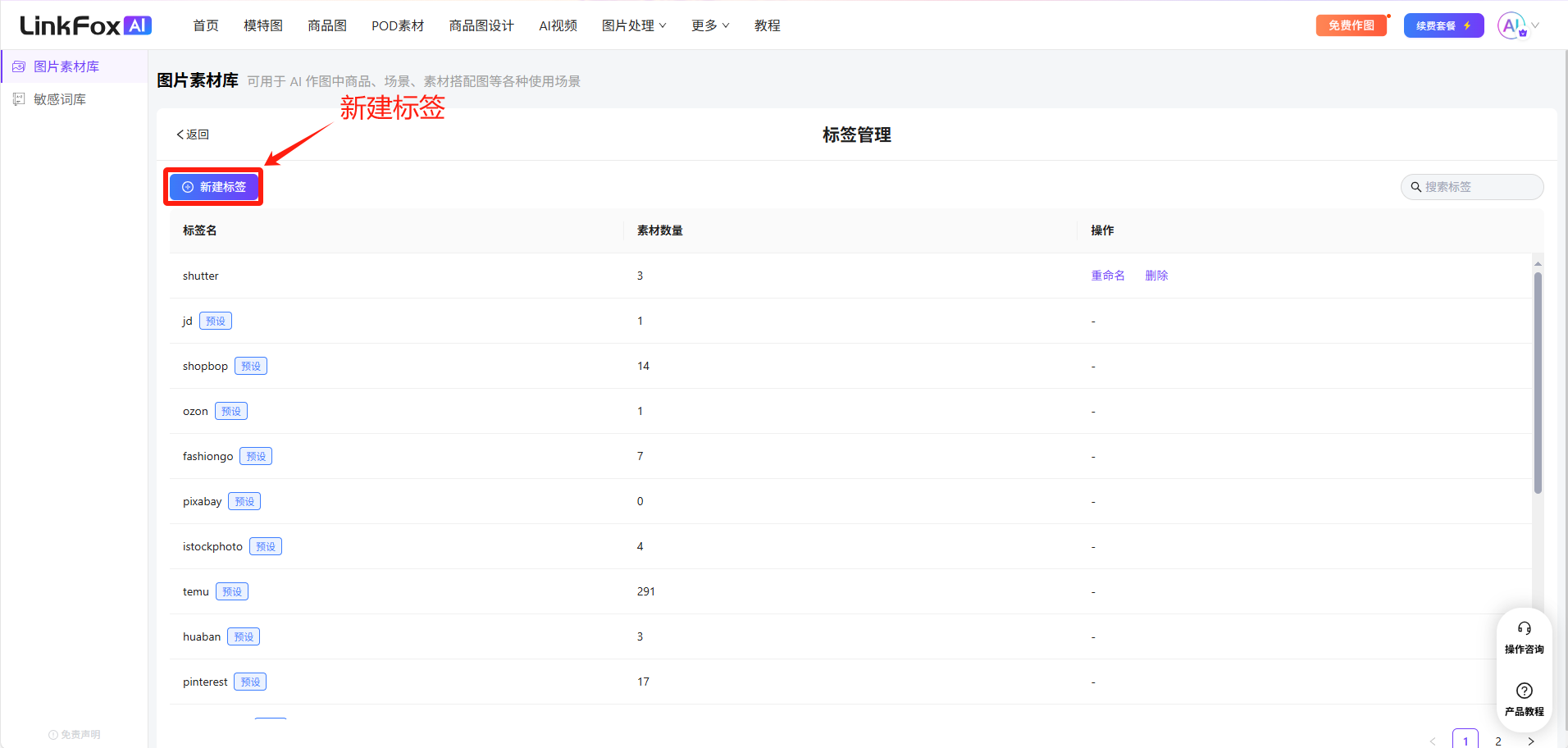This screenshot has height=748, width=1568.
Task: Select the pixabay tag name
Action: (202, 501)
